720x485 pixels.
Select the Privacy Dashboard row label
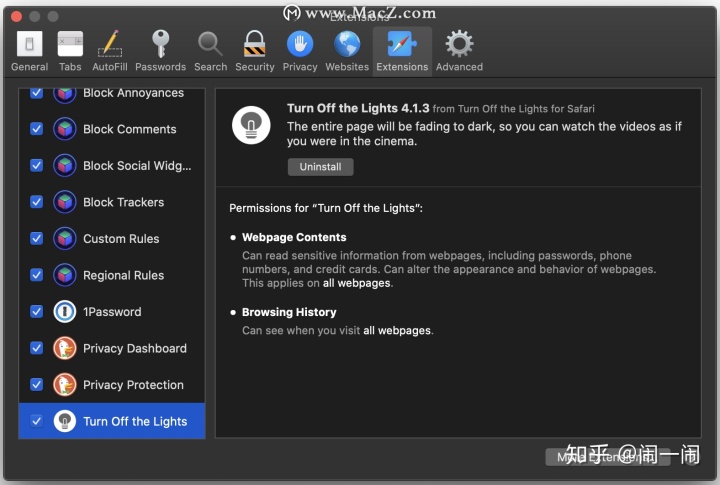point(135,348)
